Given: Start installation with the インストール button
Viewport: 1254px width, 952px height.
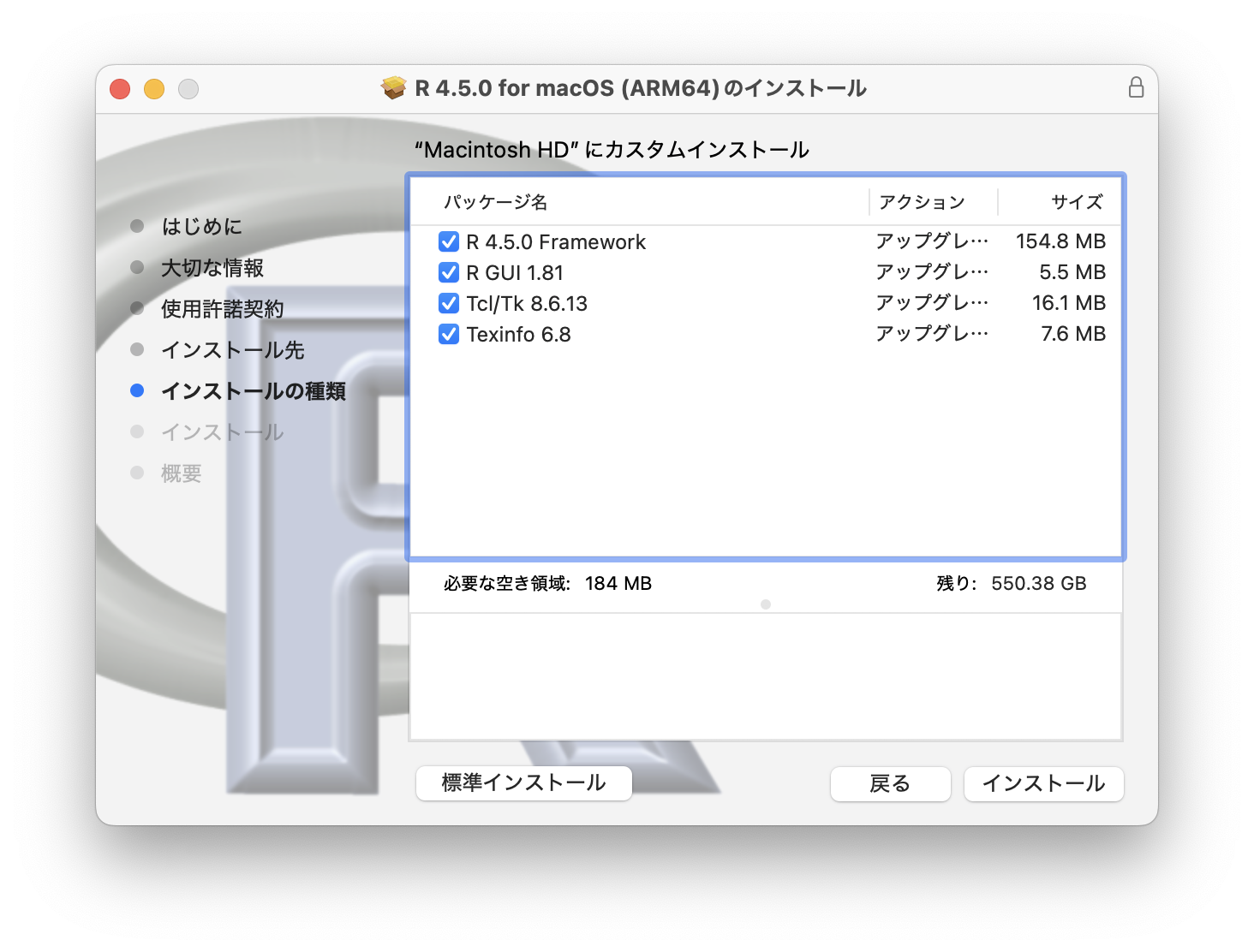Looking at the screenshot, I should click(1044, 784).
